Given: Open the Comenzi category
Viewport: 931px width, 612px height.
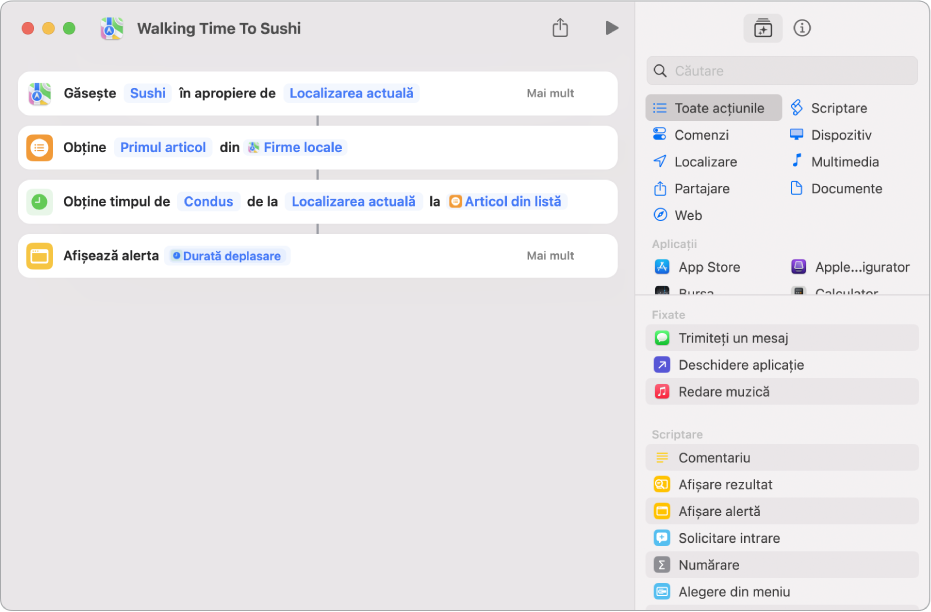Looking at the screenshot, I should [690, 135].
